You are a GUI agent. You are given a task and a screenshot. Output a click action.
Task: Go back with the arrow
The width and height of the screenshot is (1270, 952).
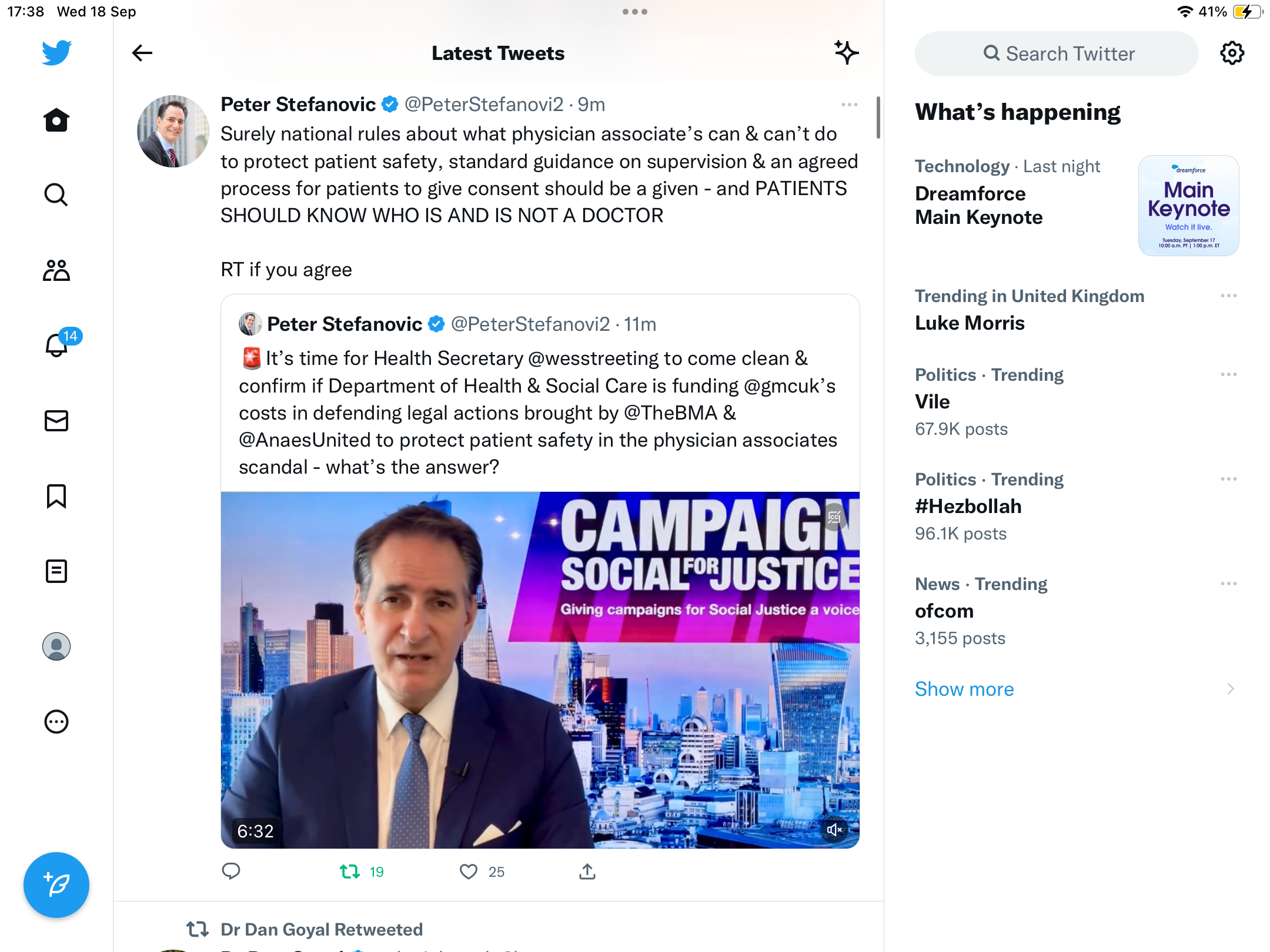(142, 53)
